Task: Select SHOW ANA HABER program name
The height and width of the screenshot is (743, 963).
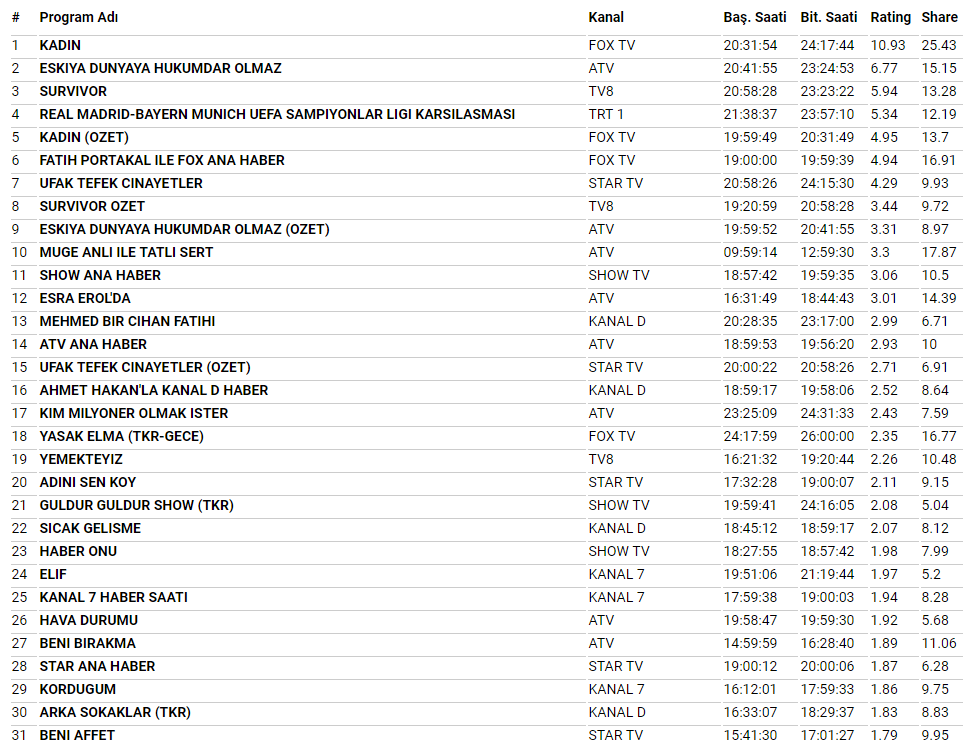Action: pyautogui.click(x=100, y=276)
